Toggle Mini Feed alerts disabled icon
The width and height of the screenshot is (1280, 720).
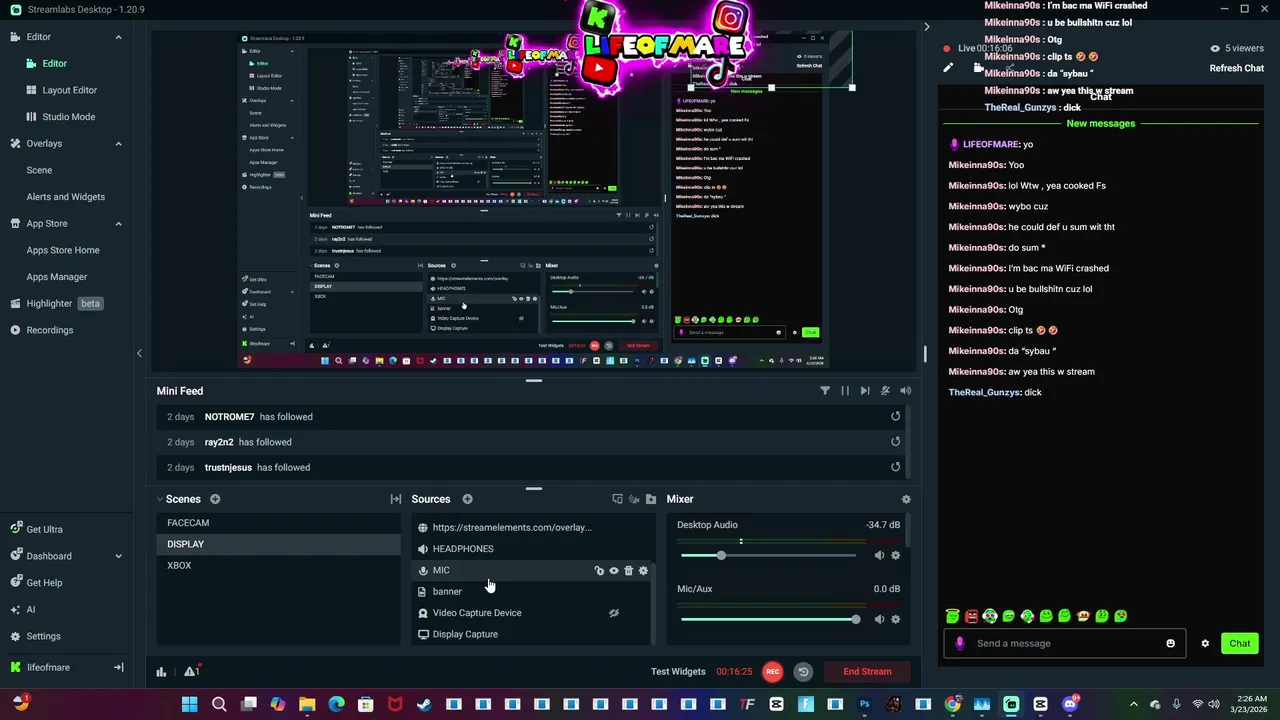[885, 391]
